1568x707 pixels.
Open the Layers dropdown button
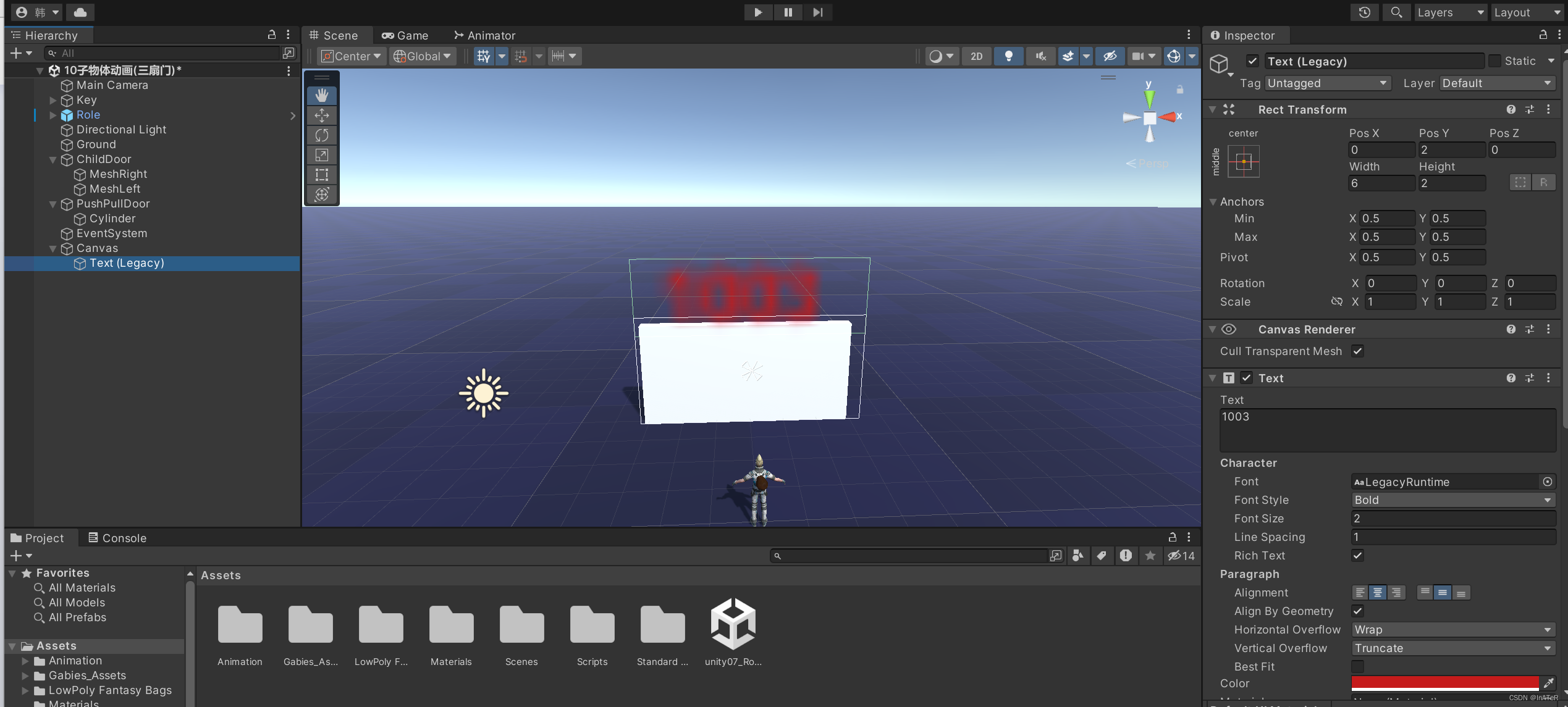pyautogui.click(x=1449, y=12)
